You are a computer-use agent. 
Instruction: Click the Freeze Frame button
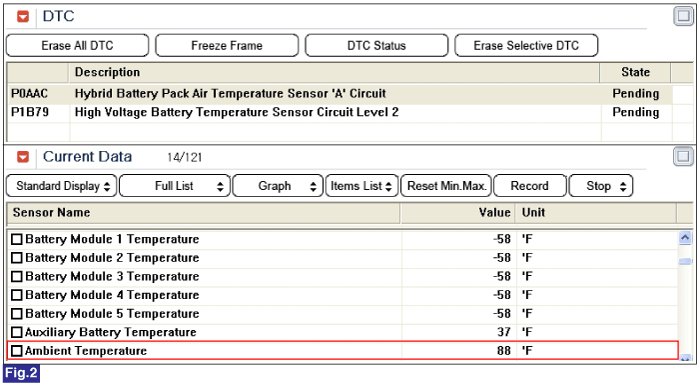pos(227,46)
